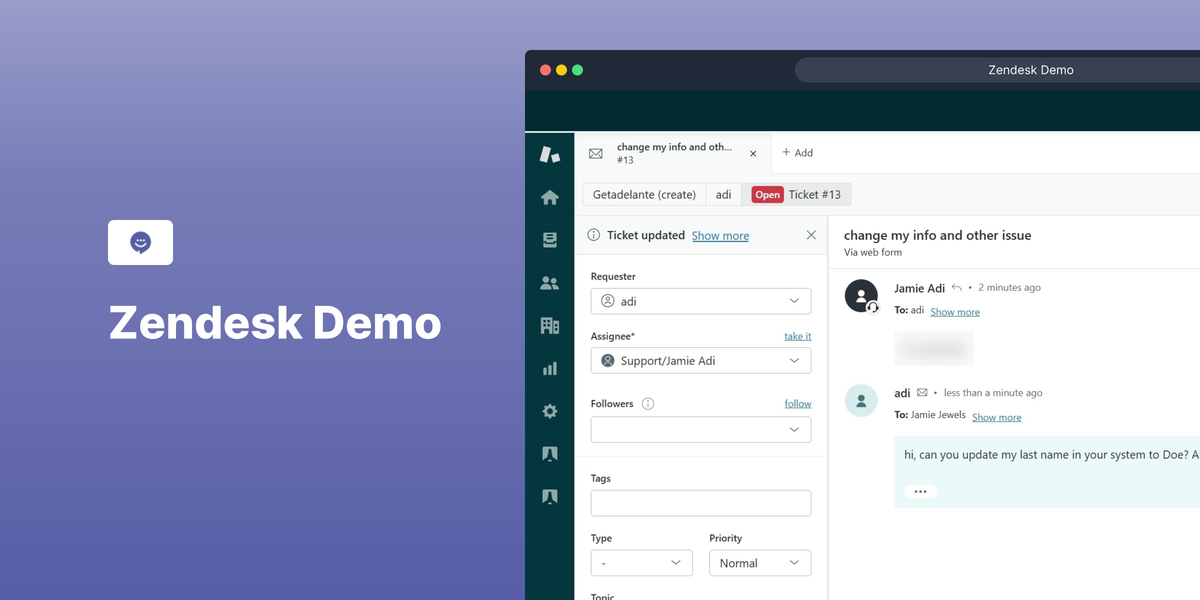
Task: Click the 'take it' link
Action: coord(798,336)
